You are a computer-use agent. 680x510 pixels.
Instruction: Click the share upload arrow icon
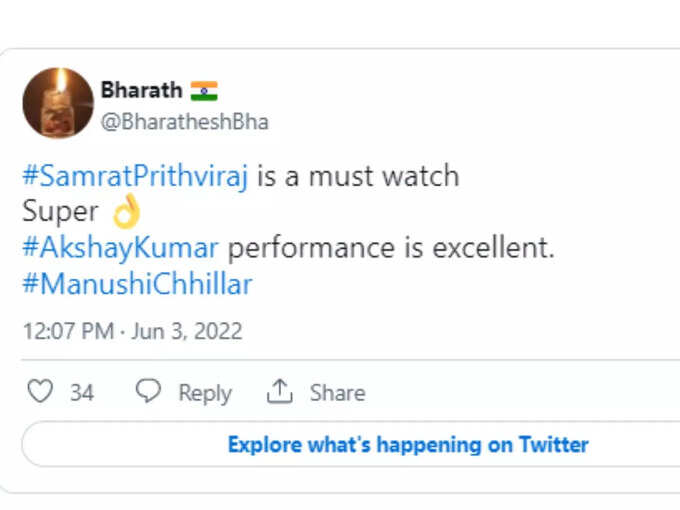click(x=279, y=391)
